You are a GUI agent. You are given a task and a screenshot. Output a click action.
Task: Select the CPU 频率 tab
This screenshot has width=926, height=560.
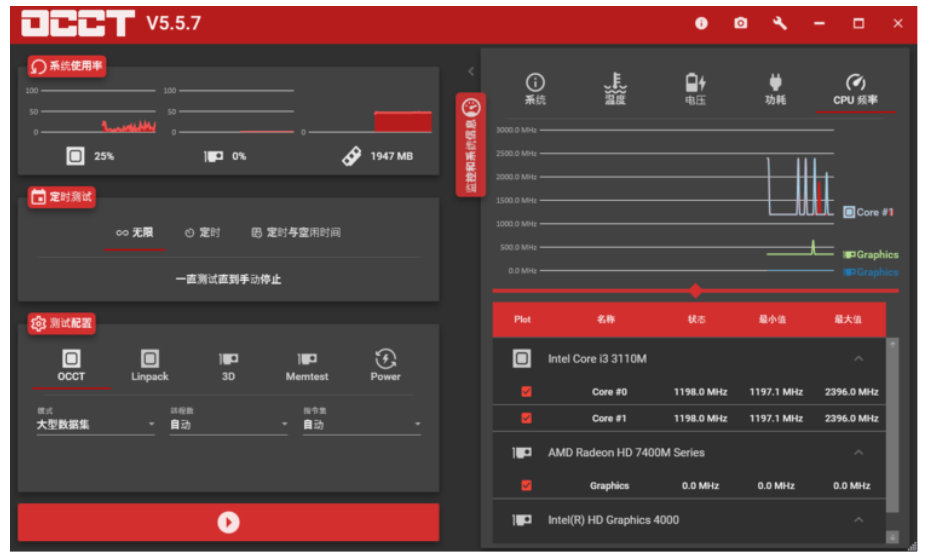855,90
